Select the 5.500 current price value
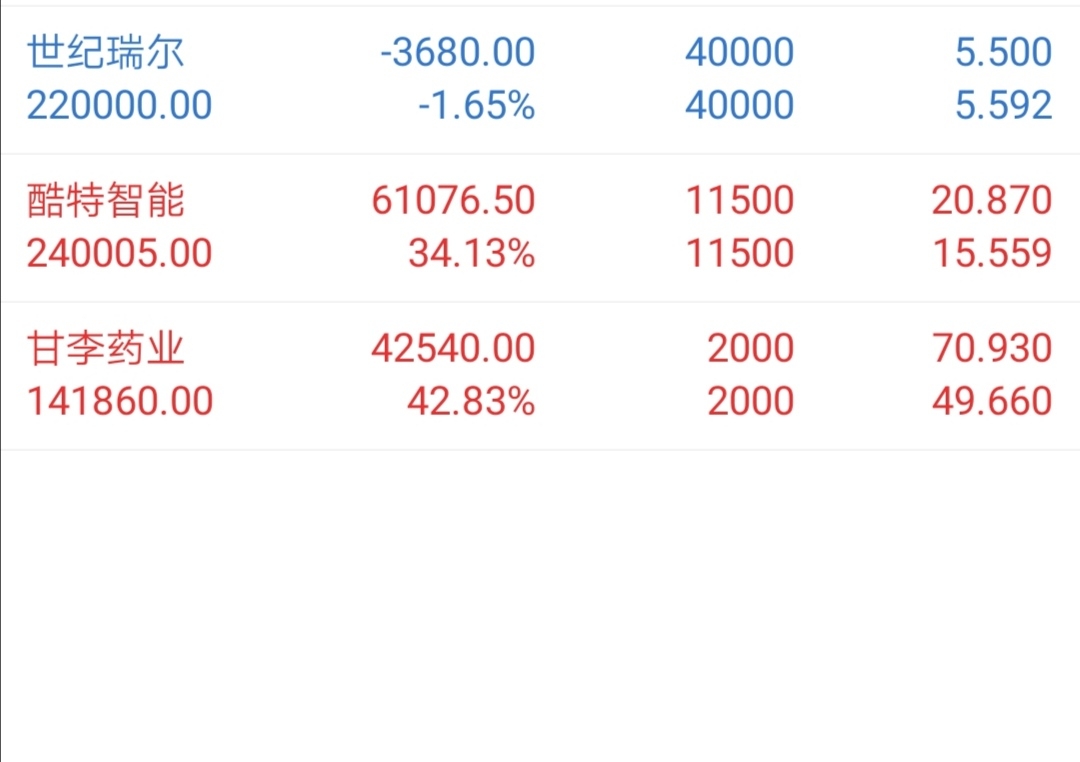The image size is (1080, 762). (x=1004, y=52)
